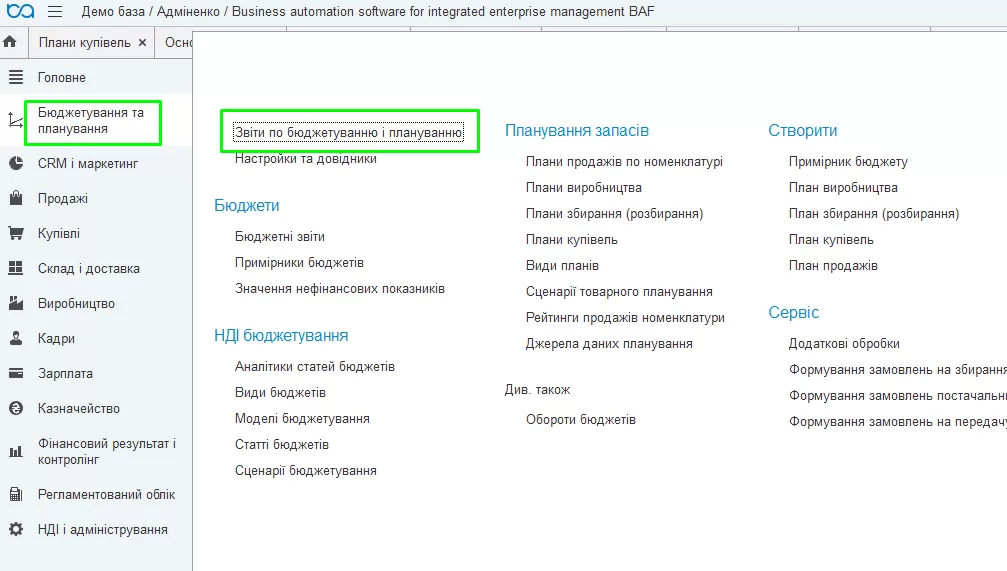The width and height of the screenshot is (1007, 571).
Task: Open Бюджетування та планування section
Action: point(91,121)
